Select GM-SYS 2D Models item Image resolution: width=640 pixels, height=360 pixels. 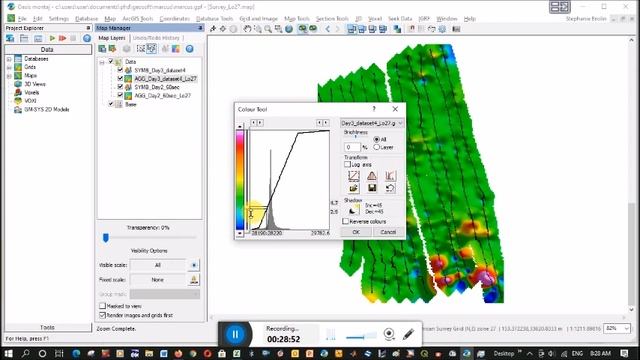[47, 109]
